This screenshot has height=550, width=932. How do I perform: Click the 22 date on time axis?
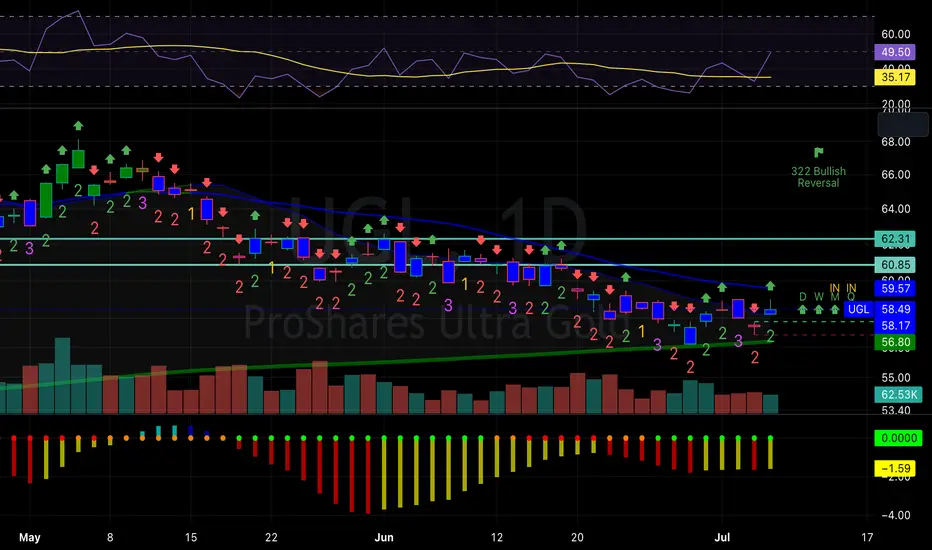click(x=271, y=538)
